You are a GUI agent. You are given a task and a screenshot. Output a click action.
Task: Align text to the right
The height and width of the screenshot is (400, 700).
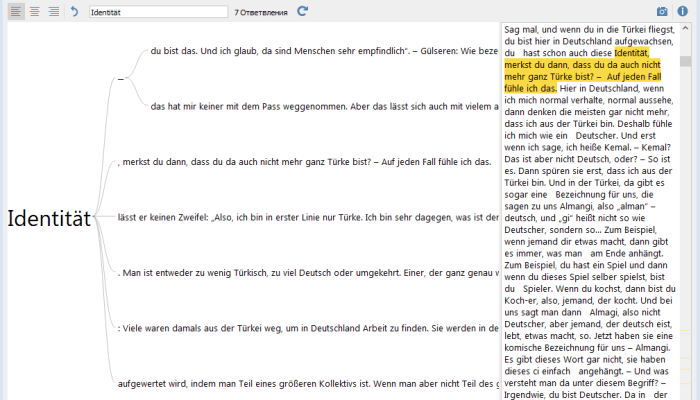tap(53, 11)
